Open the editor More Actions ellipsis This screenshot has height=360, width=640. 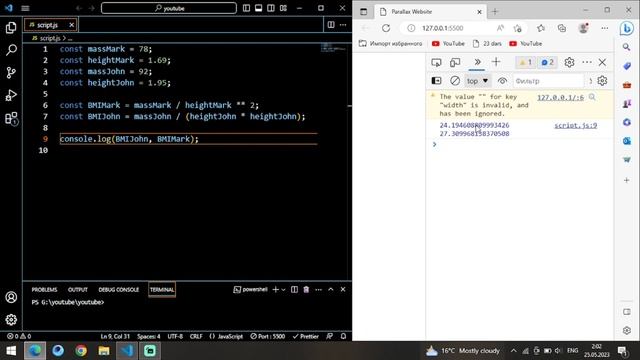[343, 25]
